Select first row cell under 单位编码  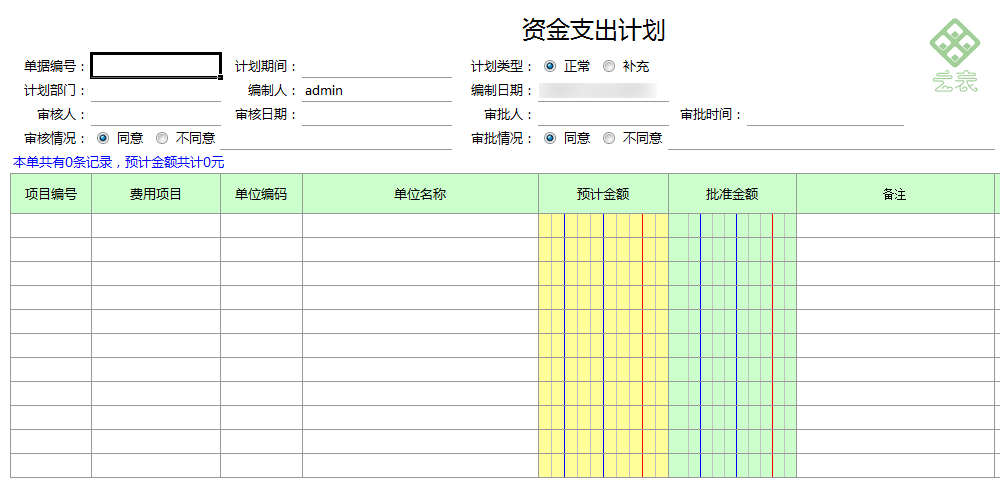coord(261,226)
